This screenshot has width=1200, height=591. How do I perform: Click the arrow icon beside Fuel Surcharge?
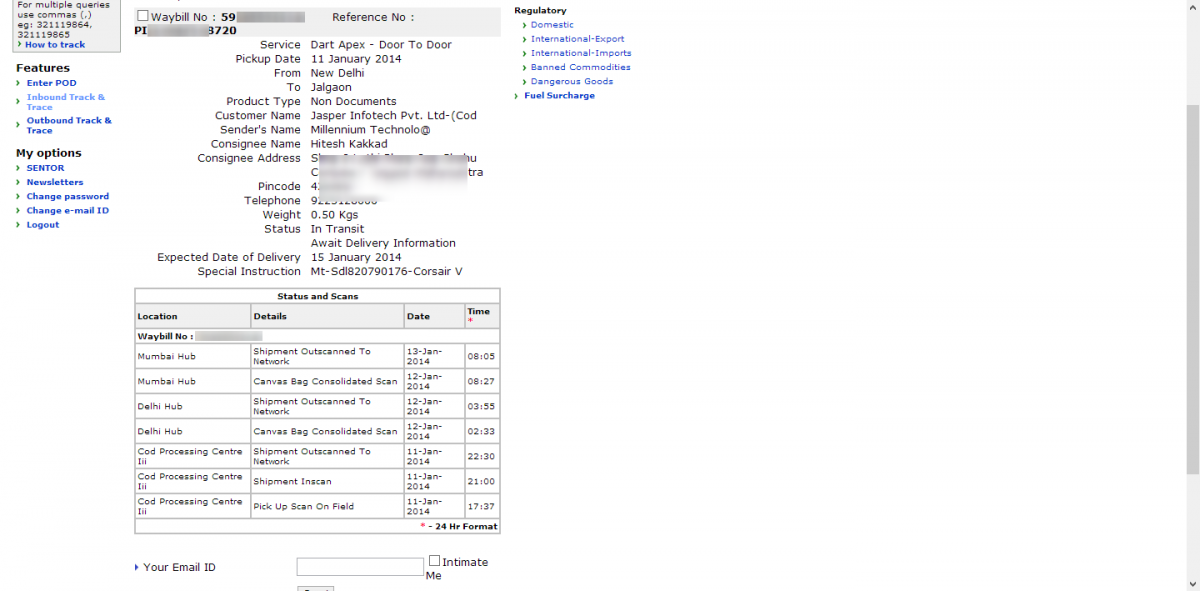[x=516, y=96]
